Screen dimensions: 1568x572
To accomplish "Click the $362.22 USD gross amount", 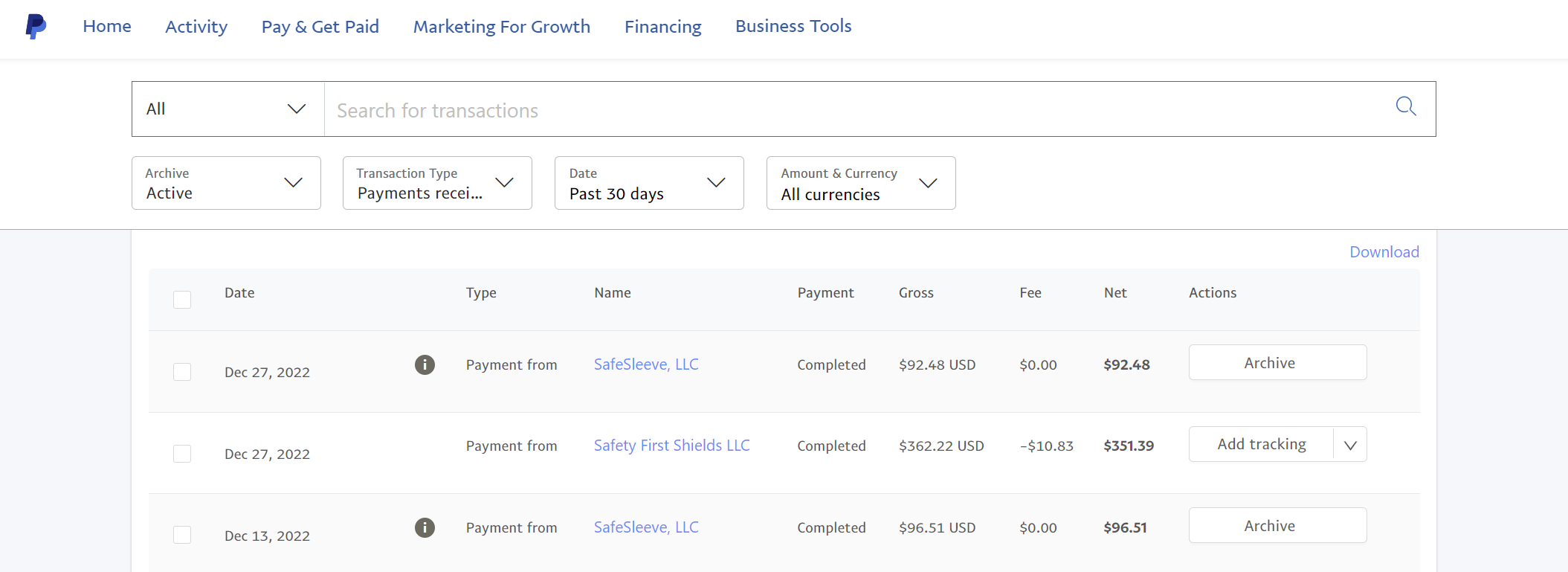I will (x=941, y=446).
